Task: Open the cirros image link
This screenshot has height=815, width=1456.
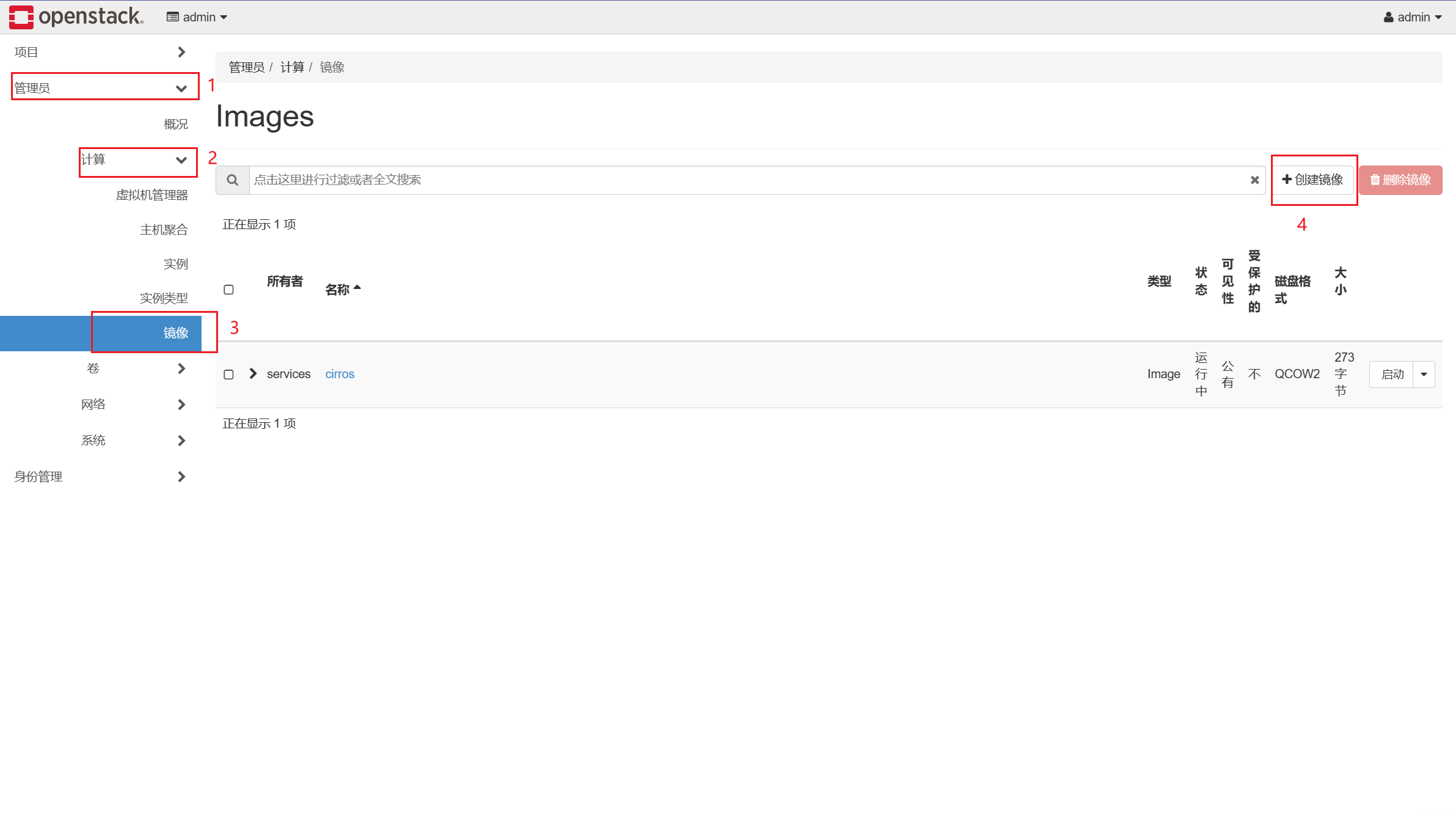Action: click(340, 374)
